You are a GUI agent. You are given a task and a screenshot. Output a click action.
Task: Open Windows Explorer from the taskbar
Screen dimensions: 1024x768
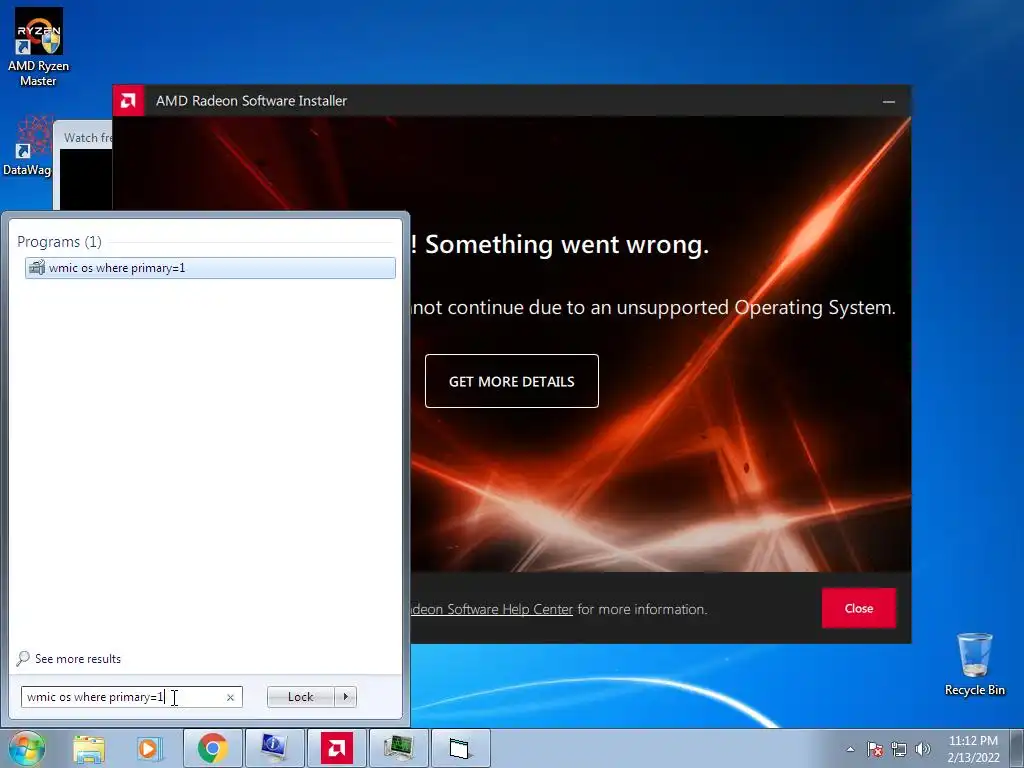[x=89, y=748]
